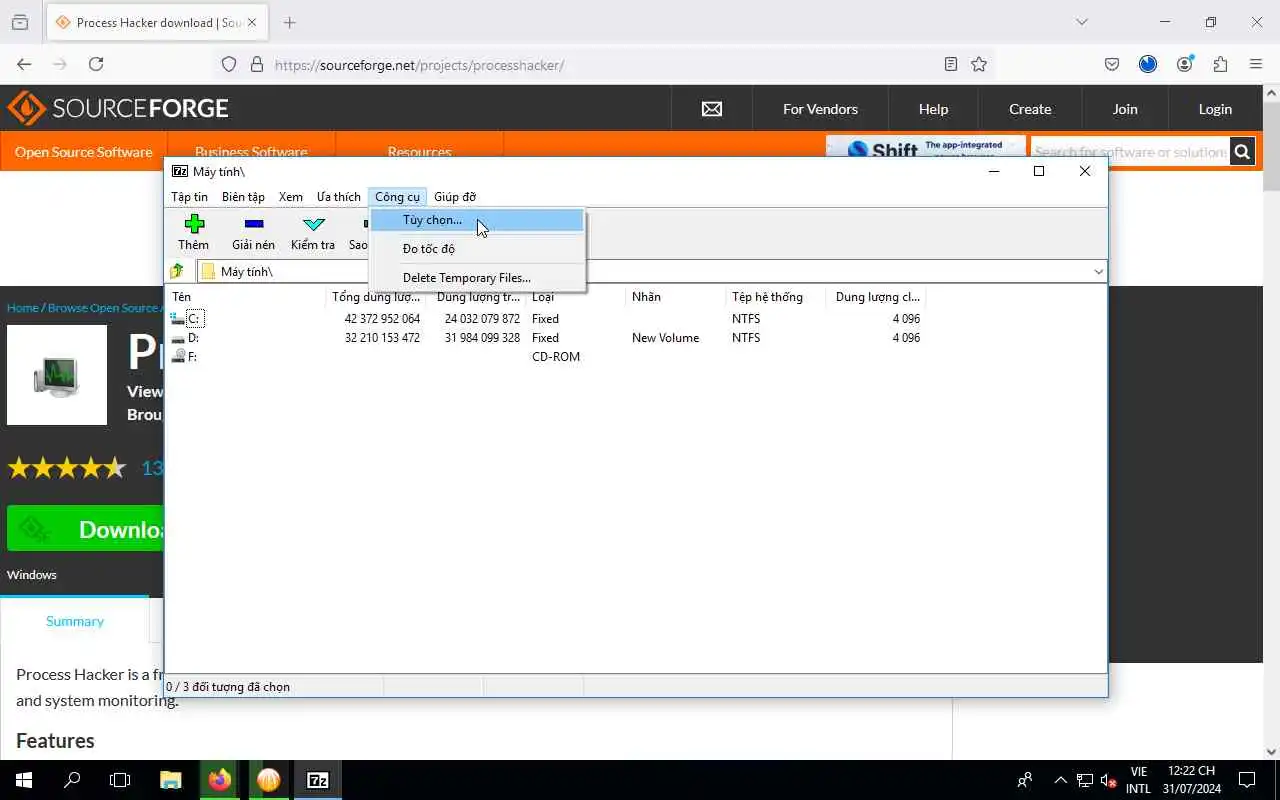This screenshot has width=1280, height=800.
Task: Click the green Thêm (Add) icon
Action: pos(194,224)
